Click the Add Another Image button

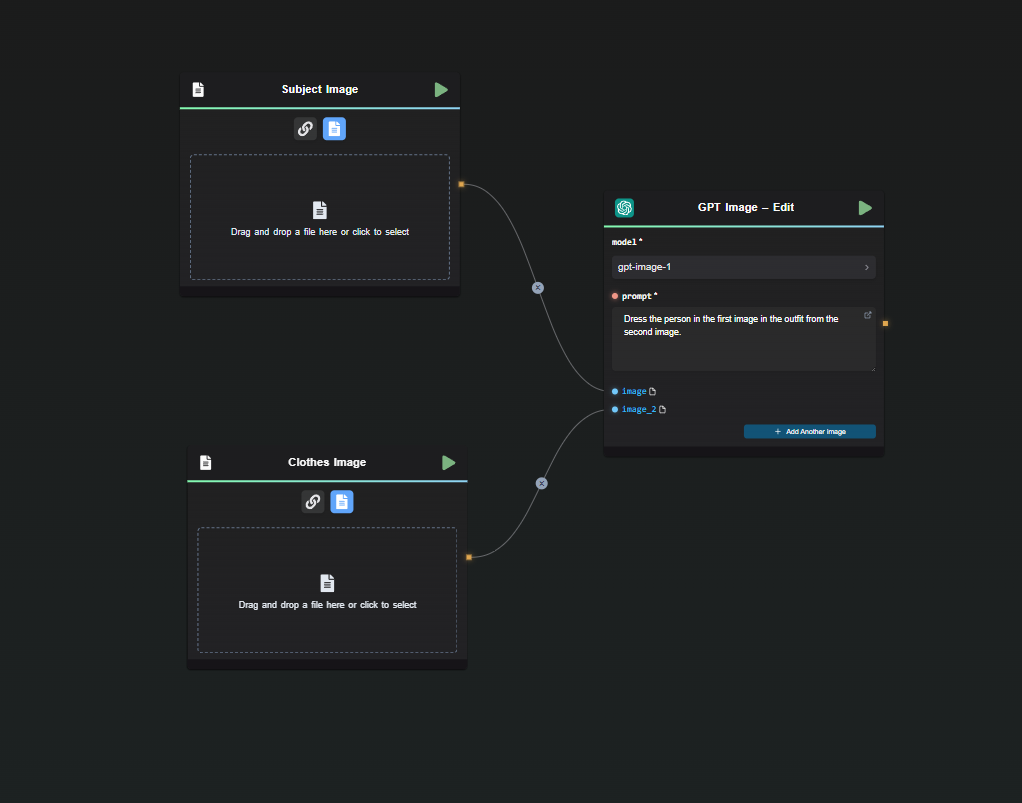coord(810,431)
